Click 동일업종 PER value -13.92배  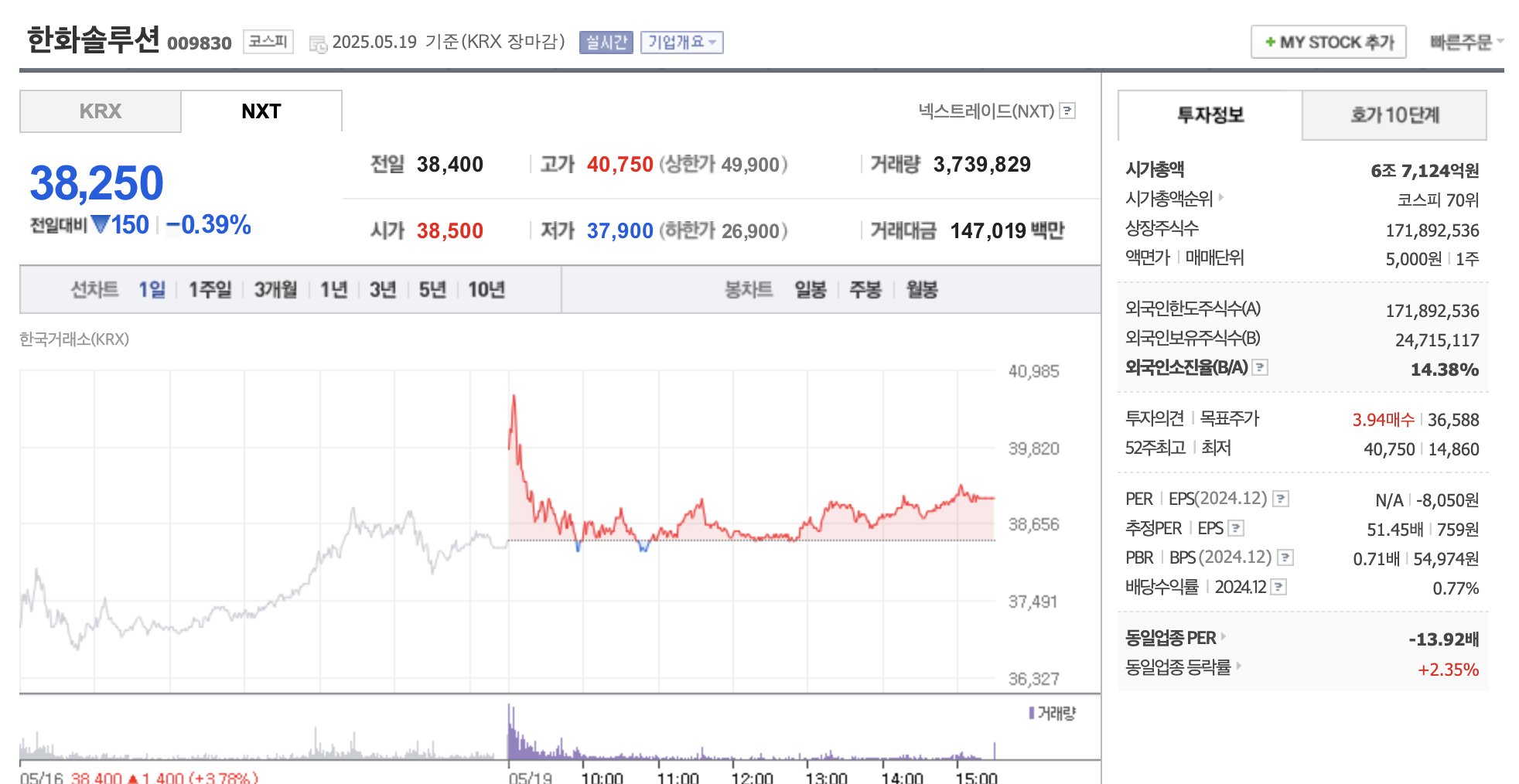click(1443, 639)
